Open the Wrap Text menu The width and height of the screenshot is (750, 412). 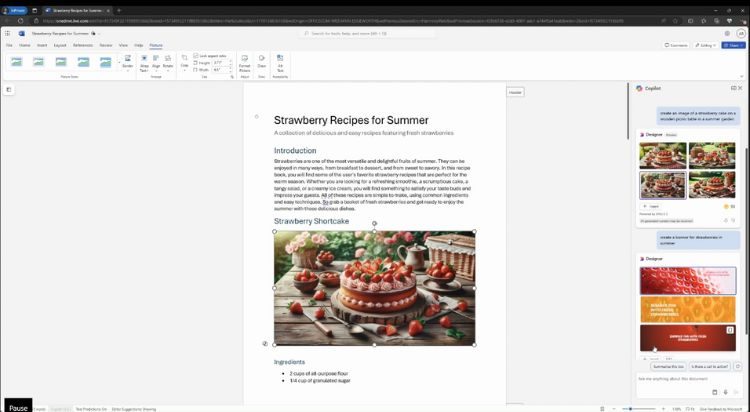point(144,64)
